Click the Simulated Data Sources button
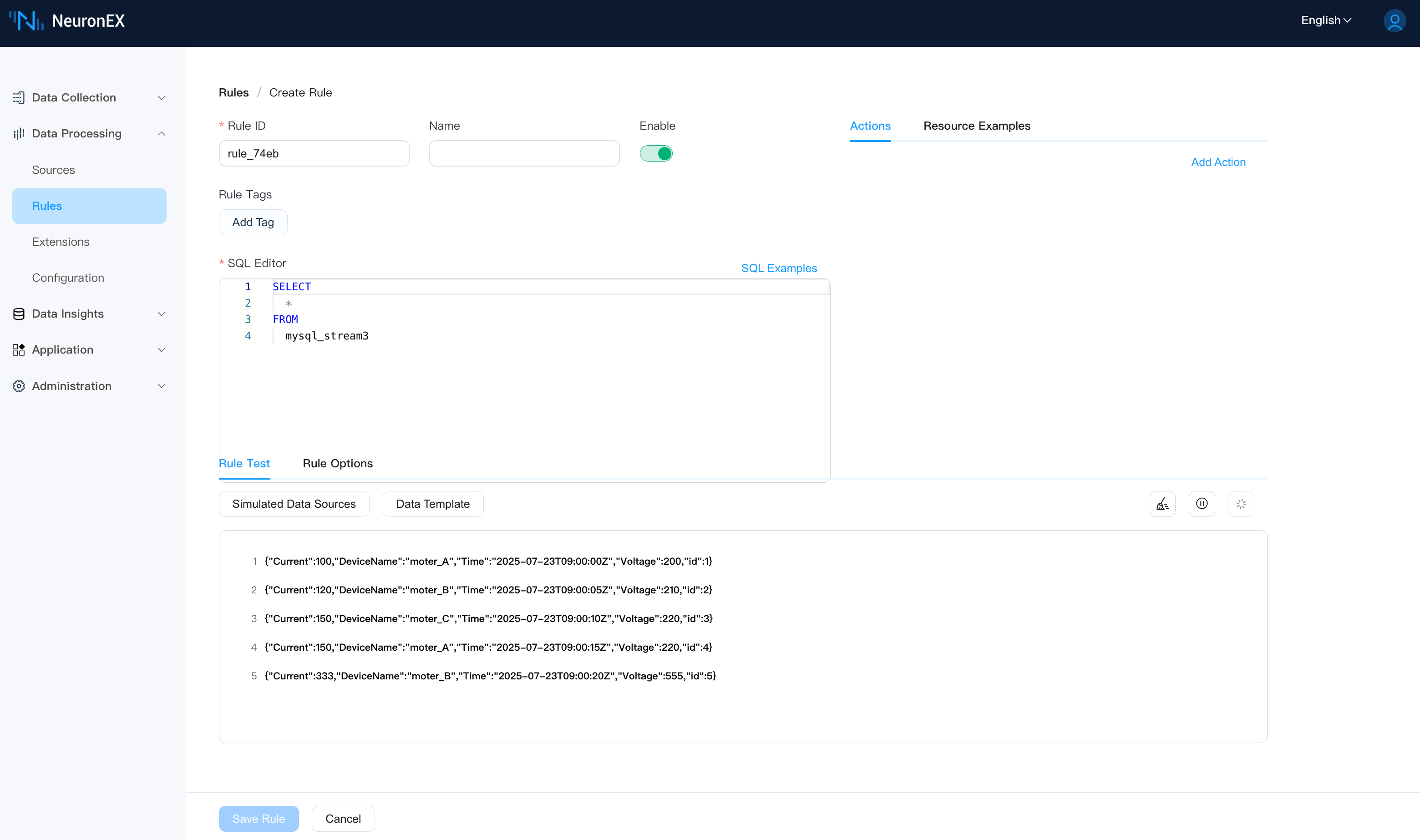This screenshot has width=1420, height=840. [294, 504]
